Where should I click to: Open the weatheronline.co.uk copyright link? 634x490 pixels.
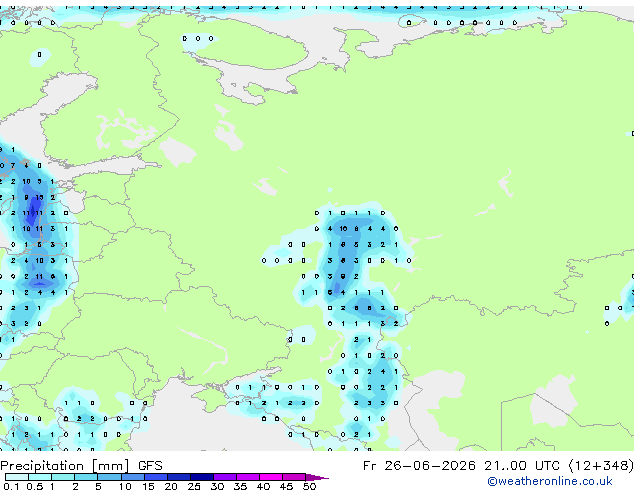point(549,481)
